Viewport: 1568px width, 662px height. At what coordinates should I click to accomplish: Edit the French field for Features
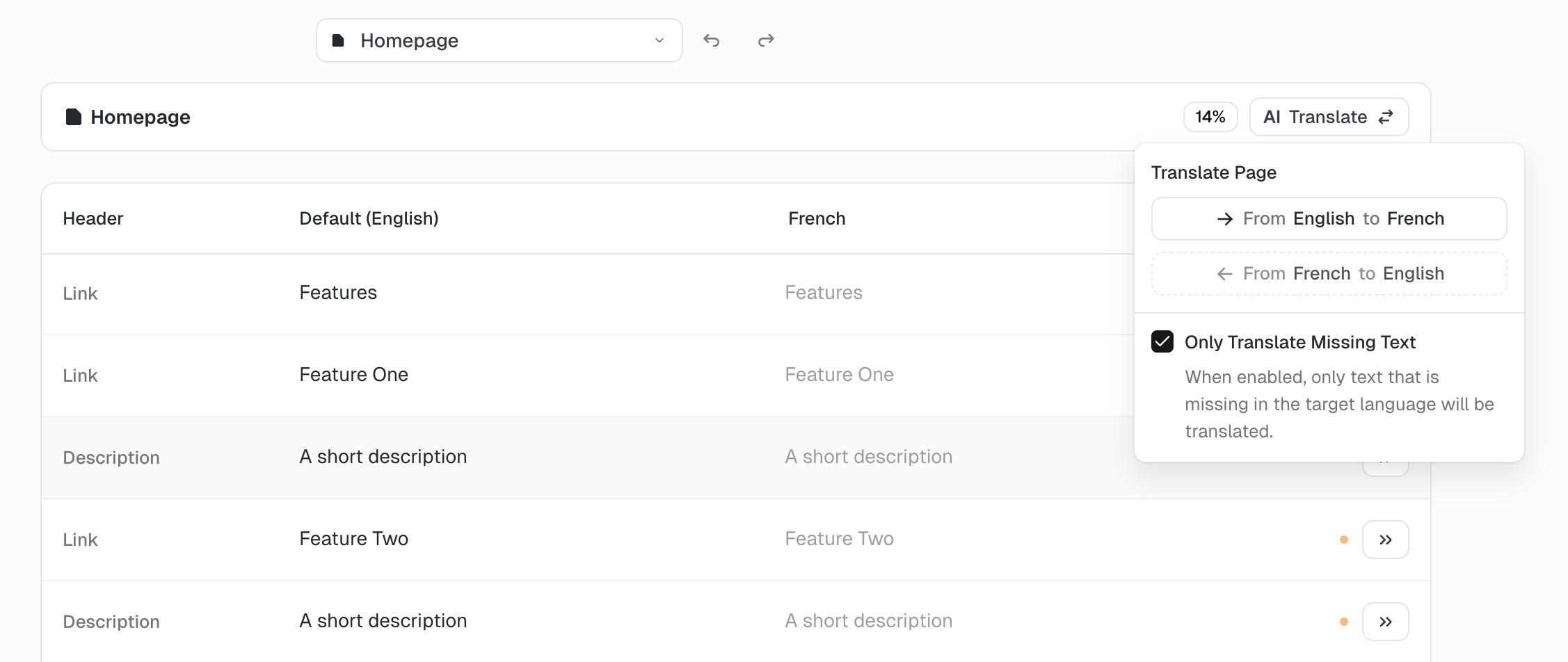pyautogui.click(x=823, y=293)
